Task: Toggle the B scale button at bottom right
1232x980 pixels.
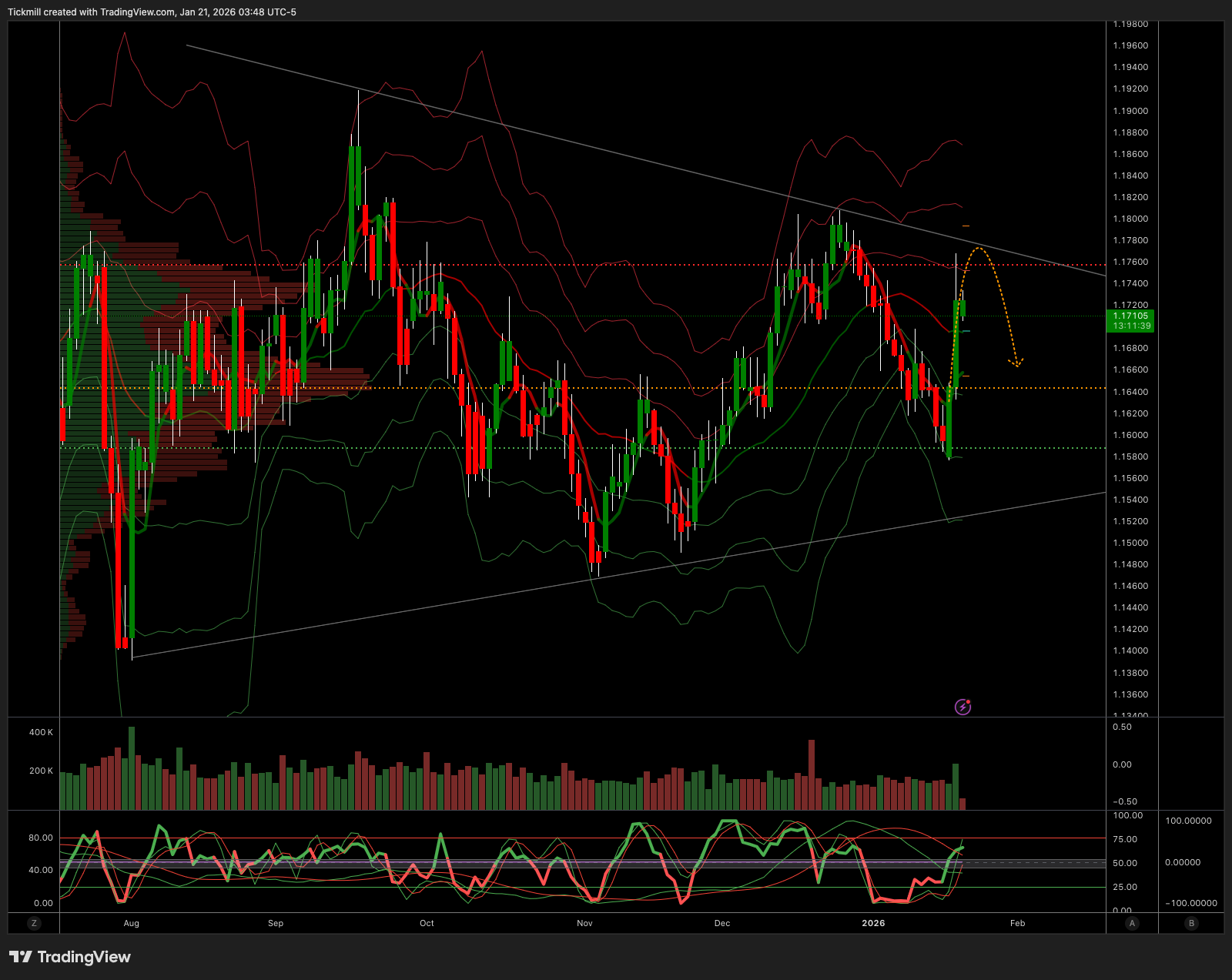Action: coord(1191,923)
